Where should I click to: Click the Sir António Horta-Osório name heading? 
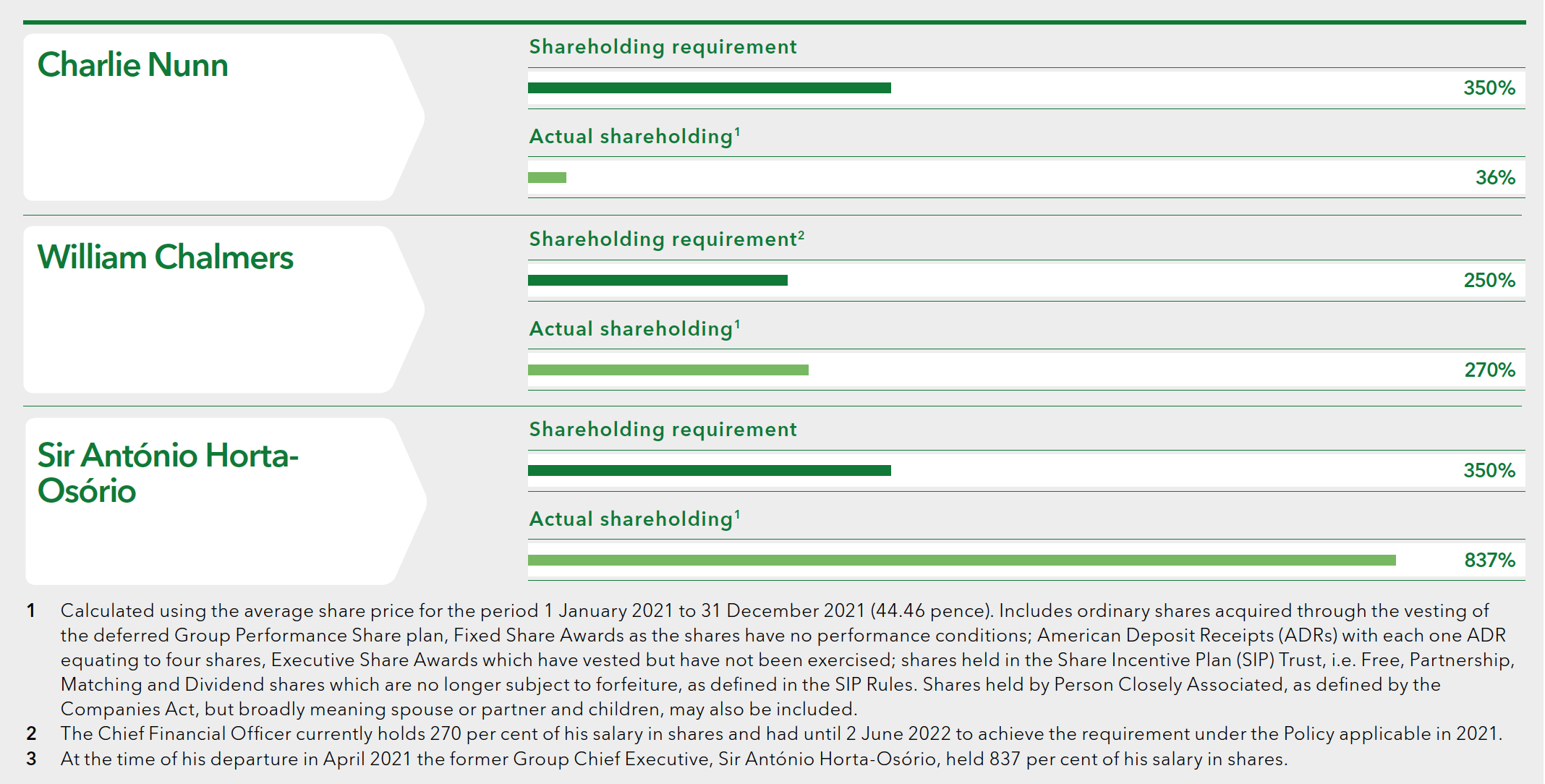168,473
